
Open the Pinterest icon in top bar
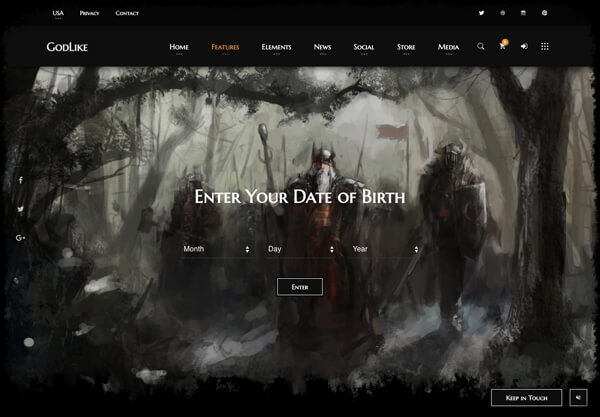(x=544, y=13)
